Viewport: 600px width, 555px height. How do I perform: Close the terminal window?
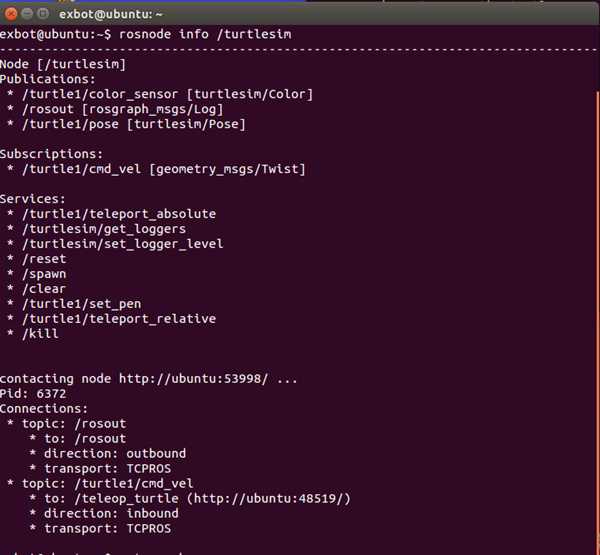12,15
